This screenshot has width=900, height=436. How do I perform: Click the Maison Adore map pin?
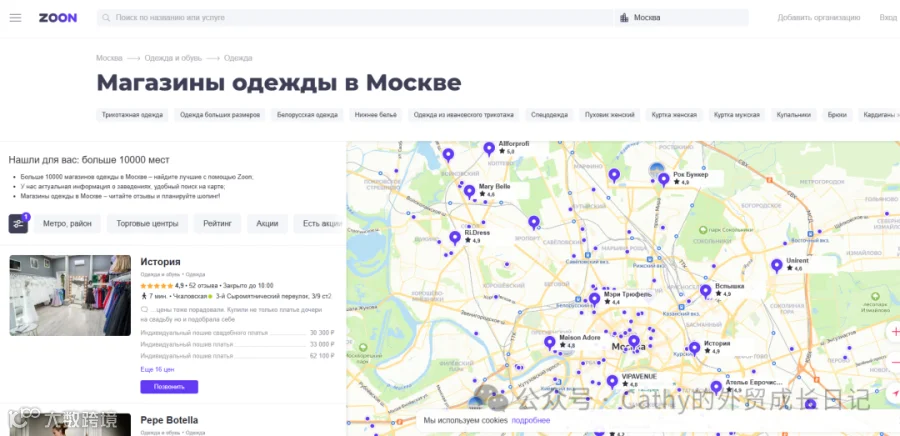pyautogui.click(x=550, y=342)
